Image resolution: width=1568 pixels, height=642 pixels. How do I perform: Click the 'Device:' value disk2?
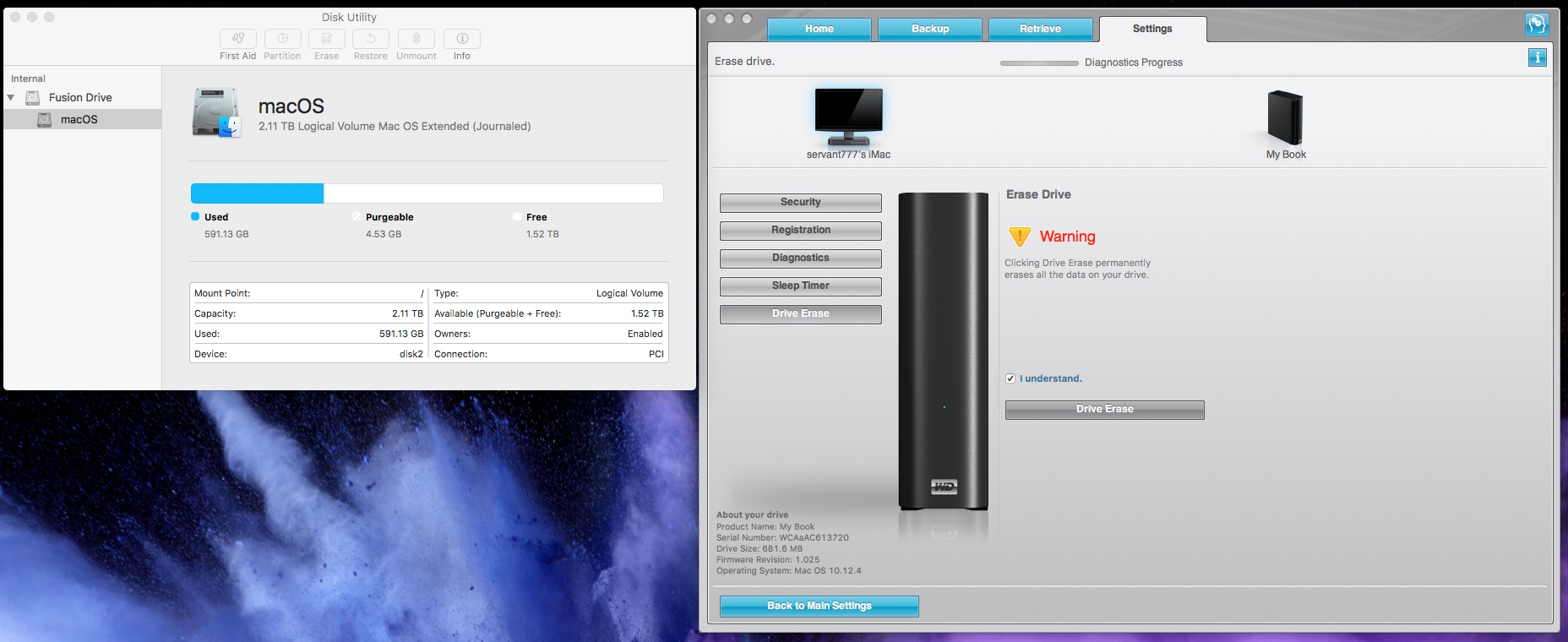[411, 354]
